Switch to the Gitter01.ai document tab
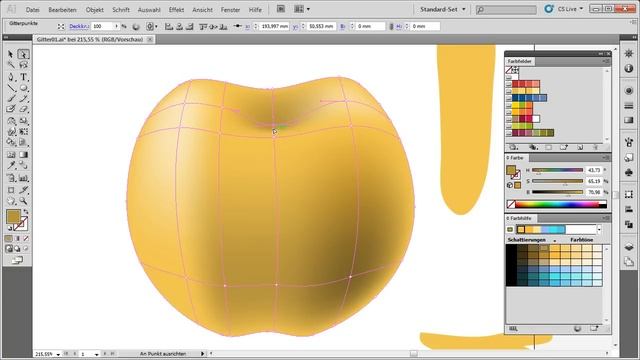Viewport: 640px width, 360px height. tap(90, 40)
